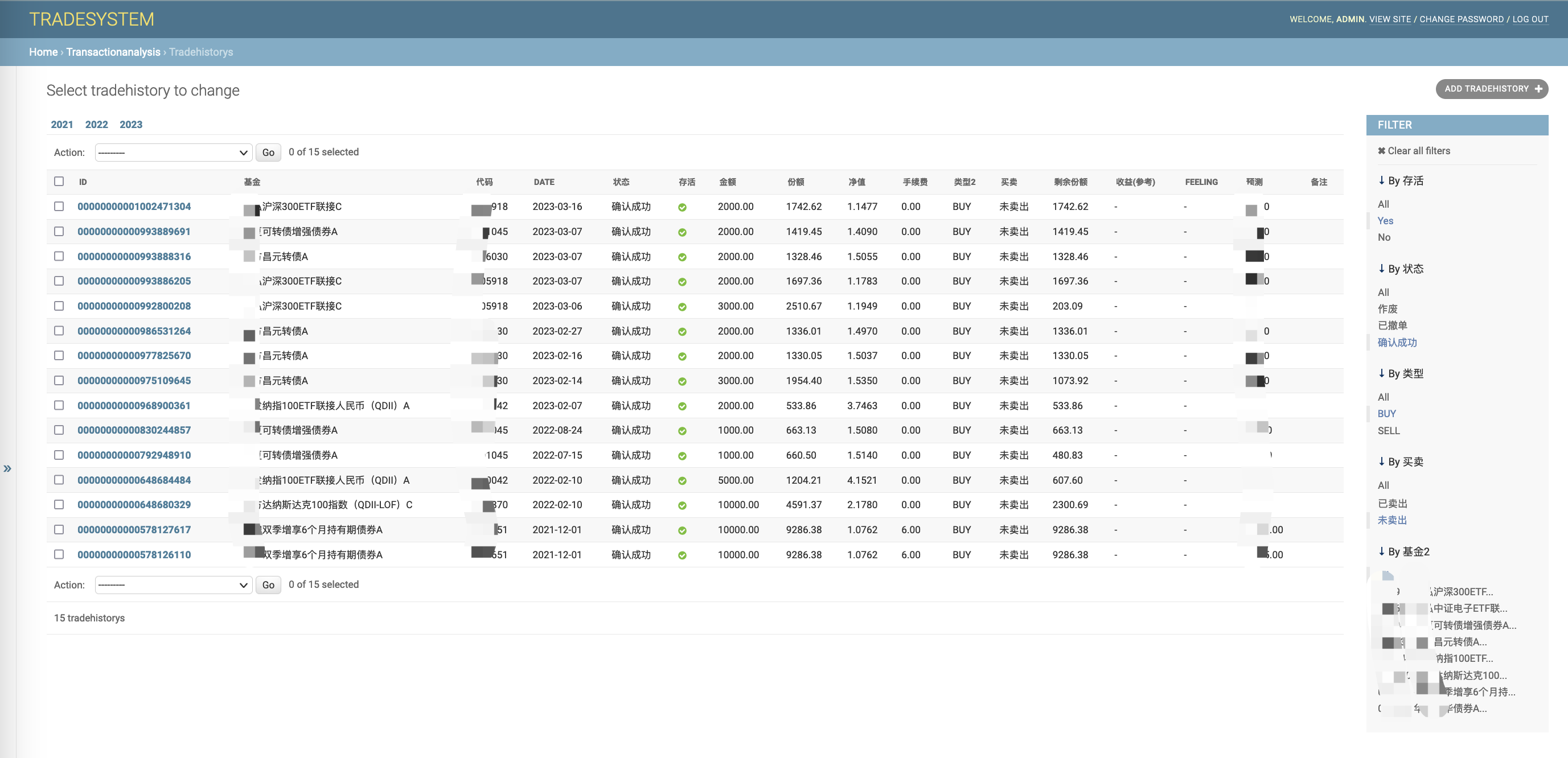Filter by year 2023
This screenshot has width=1568, height=758.
(131, 125)
